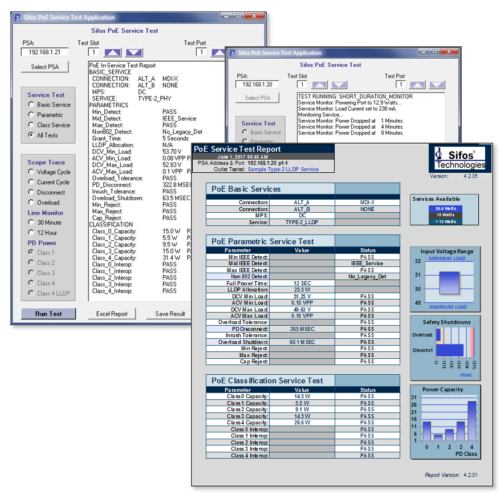Choose the 30 Minute line monitor
Screen dimensions: 500x494
pyautogui.click(x=31, y=222)
